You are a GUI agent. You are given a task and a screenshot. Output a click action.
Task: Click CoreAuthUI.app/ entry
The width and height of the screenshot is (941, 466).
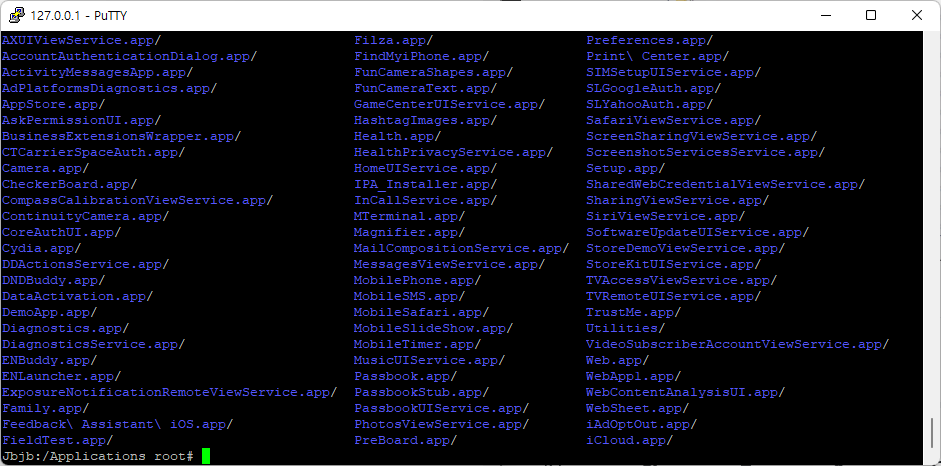coord(61,233)
